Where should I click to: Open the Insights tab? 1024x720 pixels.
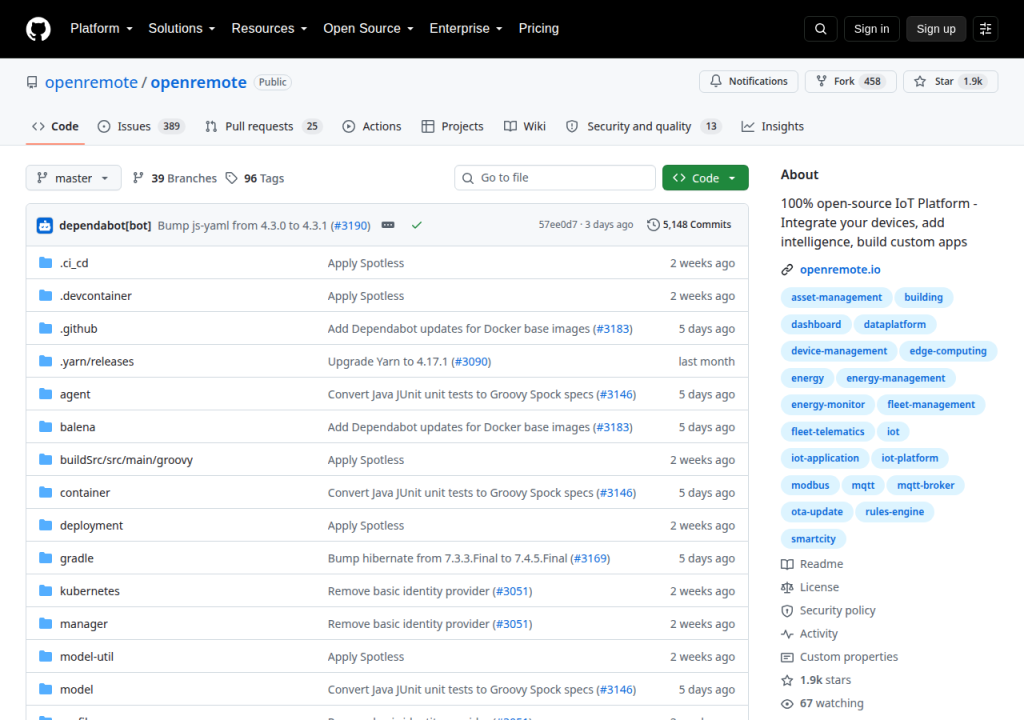pyautogui.click(x=773, y=127)
